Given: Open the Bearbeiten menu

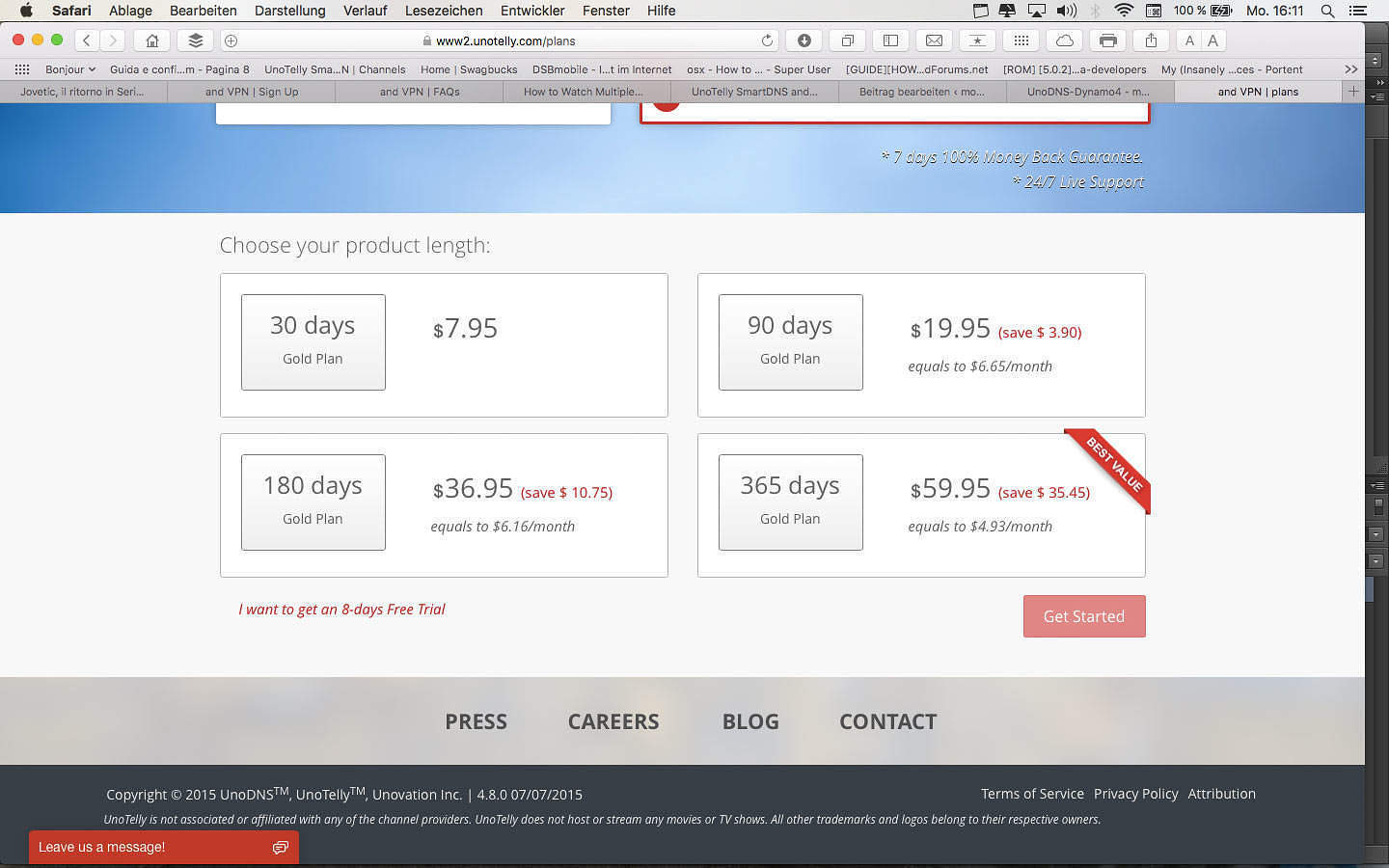Looking at the screenshot, I should [x=204, y=11].
